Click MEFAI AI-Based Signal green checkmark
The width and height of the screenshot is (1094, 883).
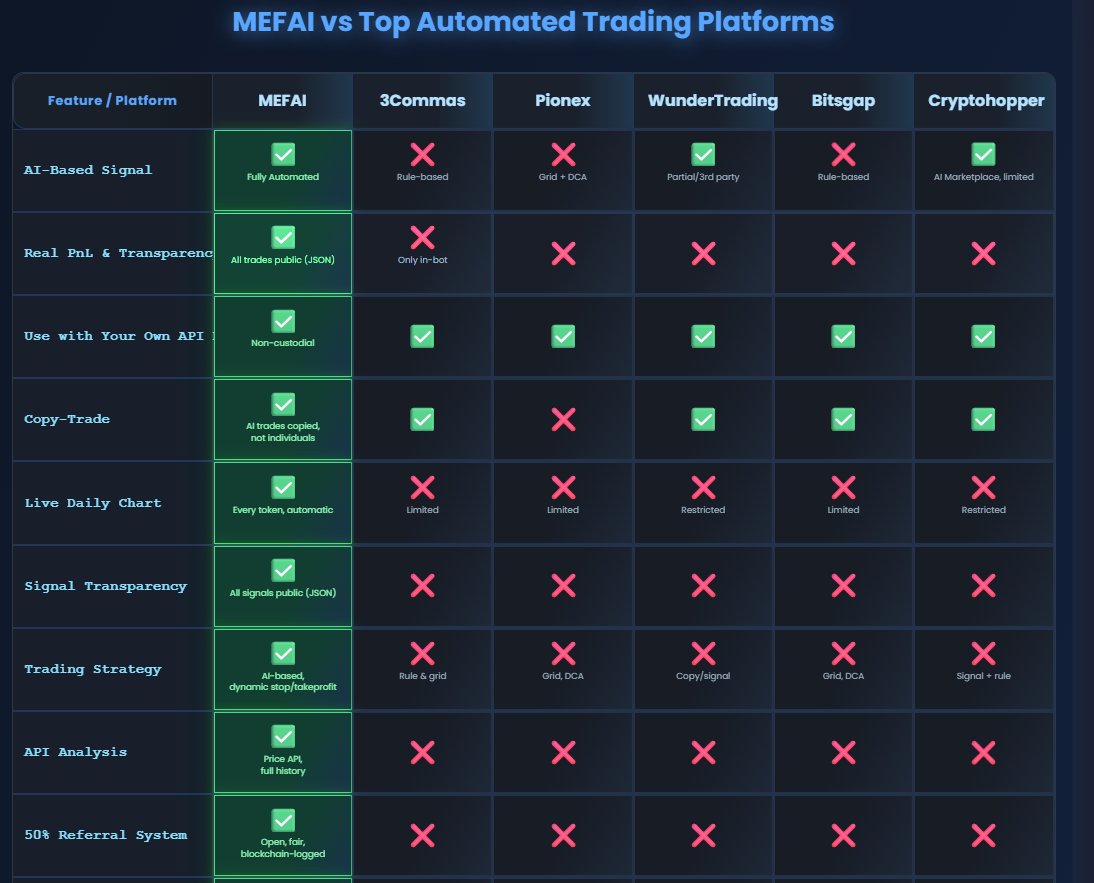coord(283,154)
